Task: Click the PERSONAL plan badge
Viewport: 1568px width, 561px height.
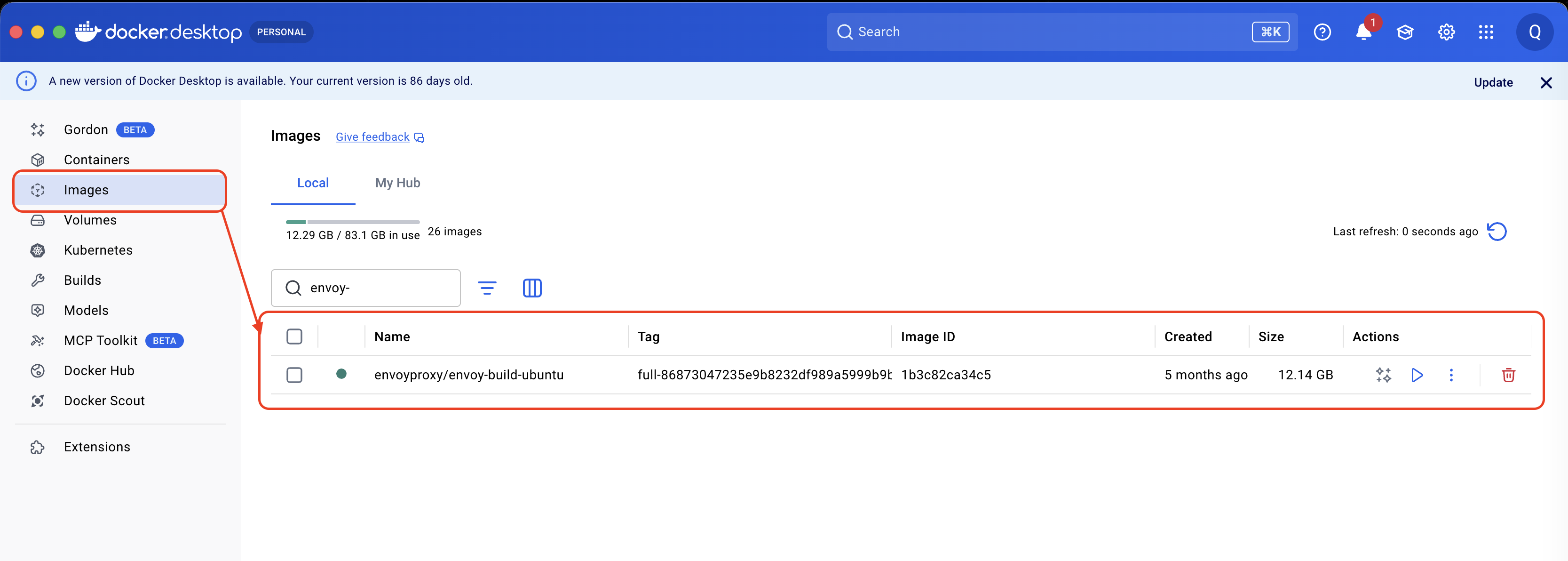Action: [281, 32]
